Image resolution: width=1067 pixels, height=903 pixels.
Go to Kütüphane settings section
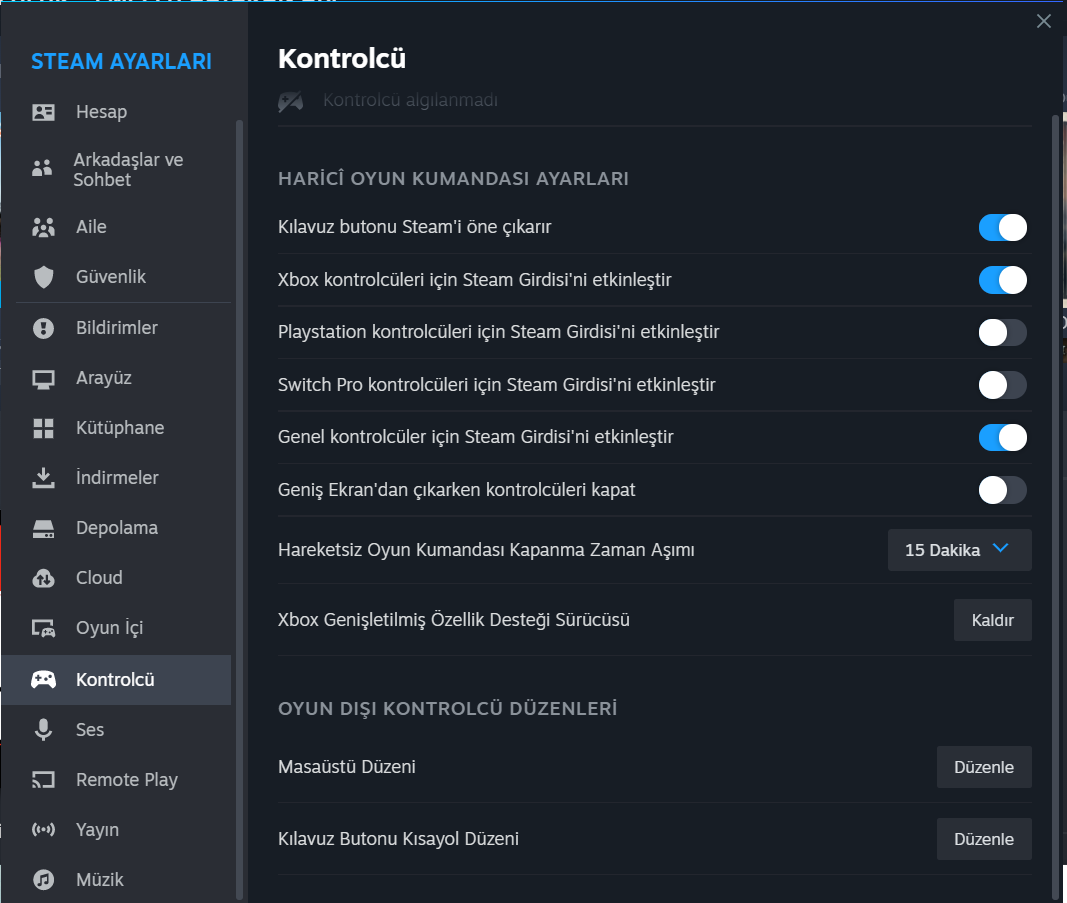tap(119, 428)
